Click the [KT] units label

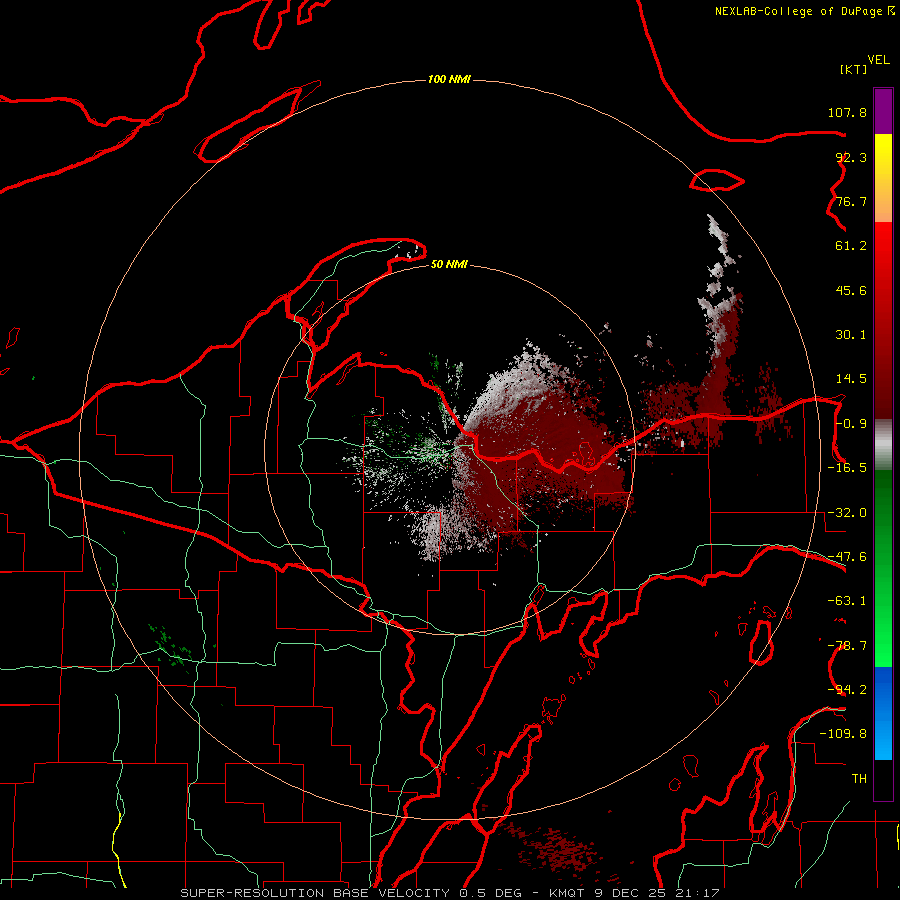pyautogui.click(x=853, y=69)
